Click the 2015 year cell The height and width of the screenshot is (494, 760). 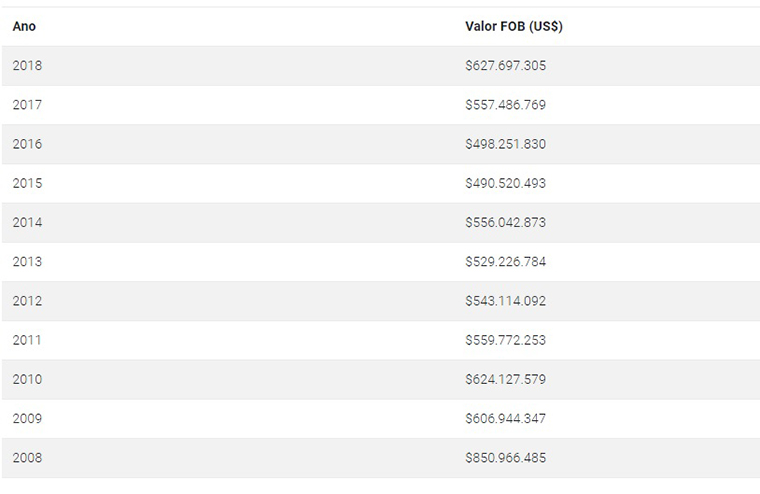[27, 183]
